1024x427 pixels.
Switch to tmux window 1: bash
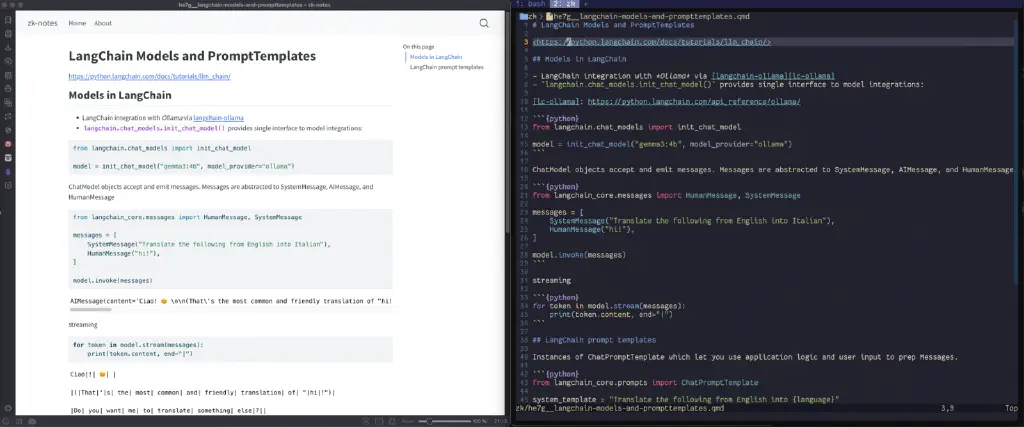coord(530,4)
